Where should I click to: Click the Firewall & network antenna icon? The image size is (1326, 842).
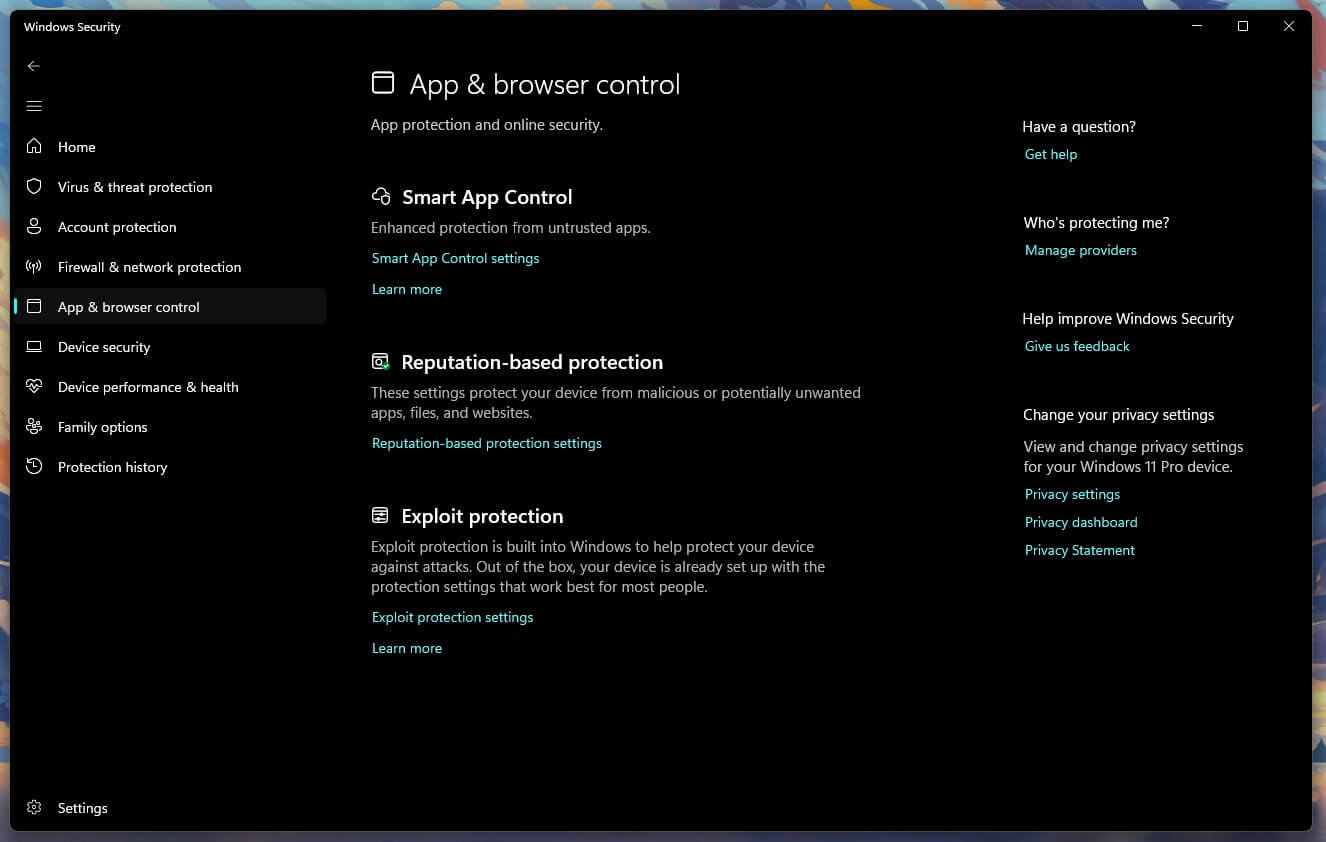[34, 266]
